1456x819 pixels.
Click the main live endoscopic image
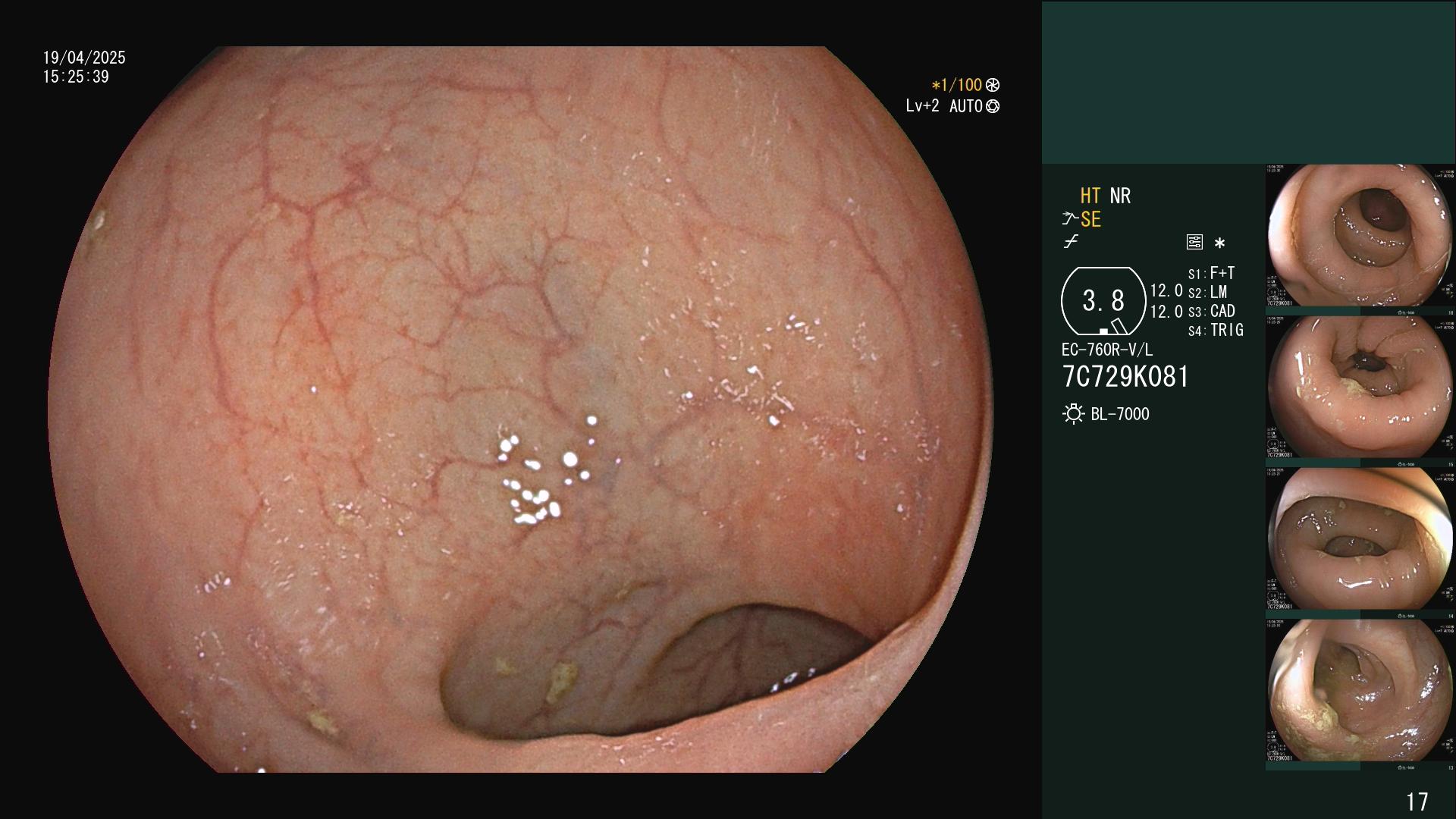tap(520, 409)
